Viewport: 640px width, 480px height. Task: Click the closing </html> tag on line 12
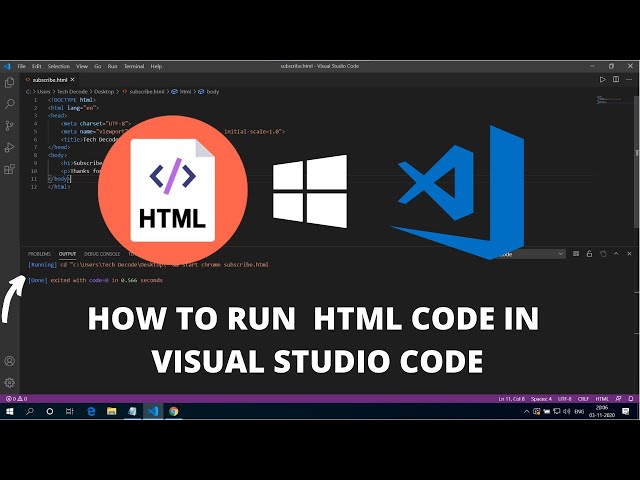point(59,187)
